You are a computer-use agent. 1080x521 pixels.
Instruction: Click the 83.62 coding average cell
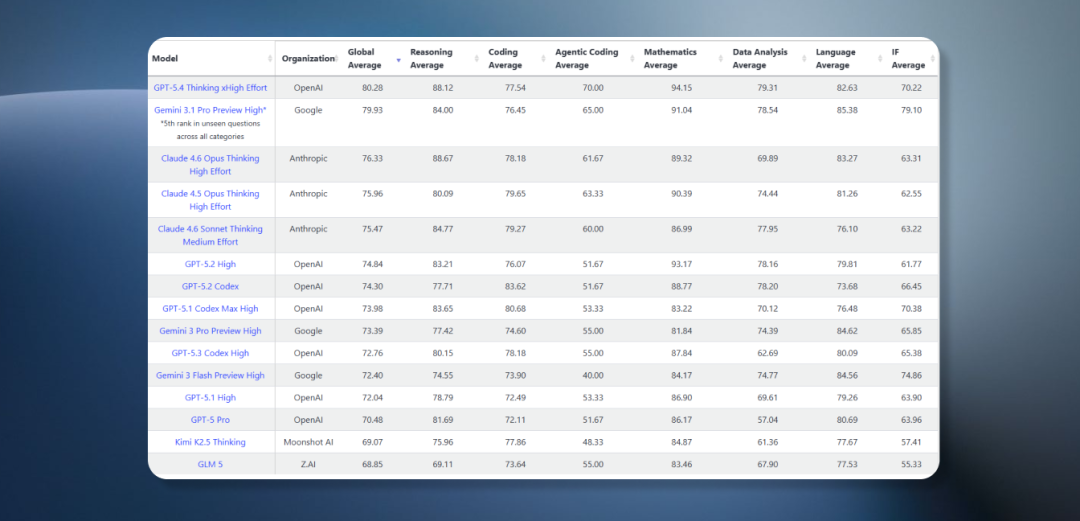coord(515,286)
